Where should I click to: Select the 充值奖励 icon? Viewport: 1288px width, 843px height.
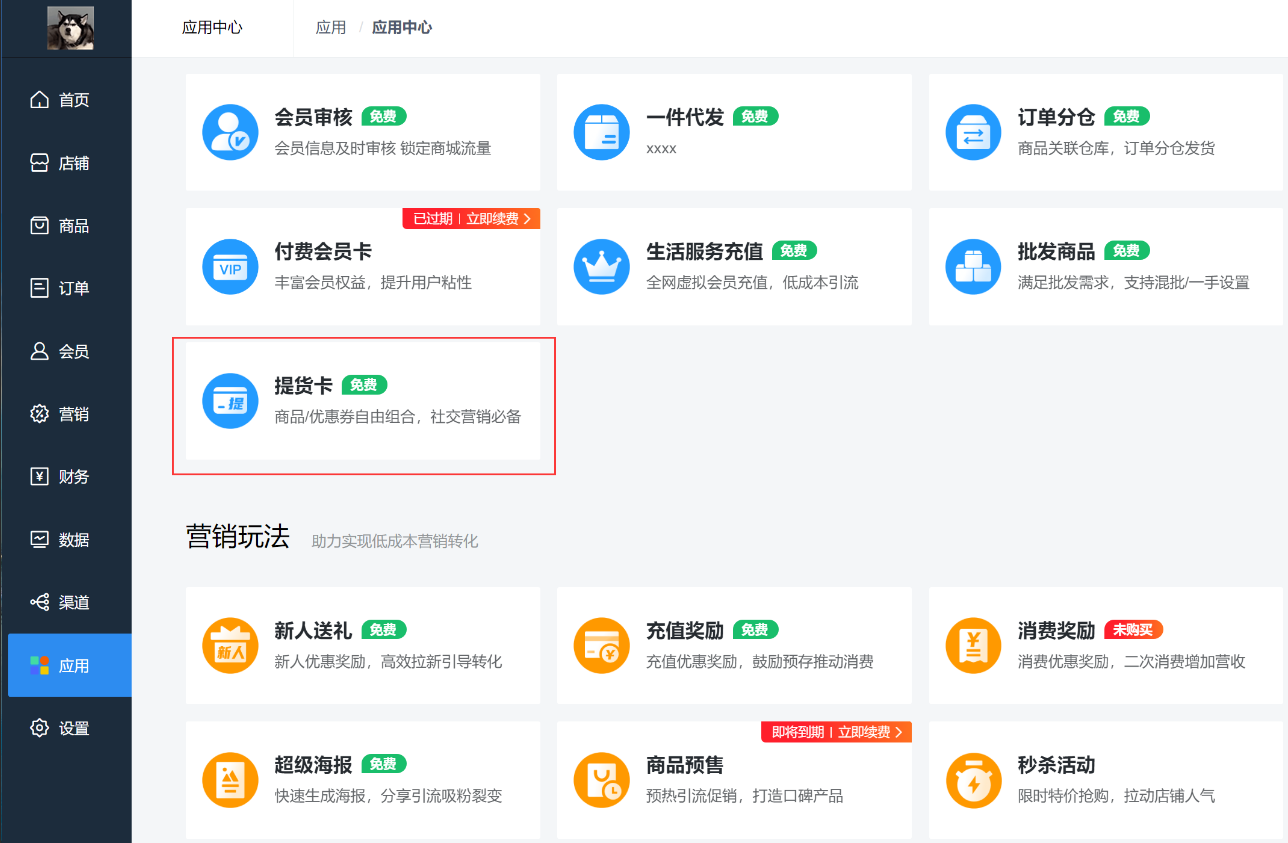(x=601, y=645)
